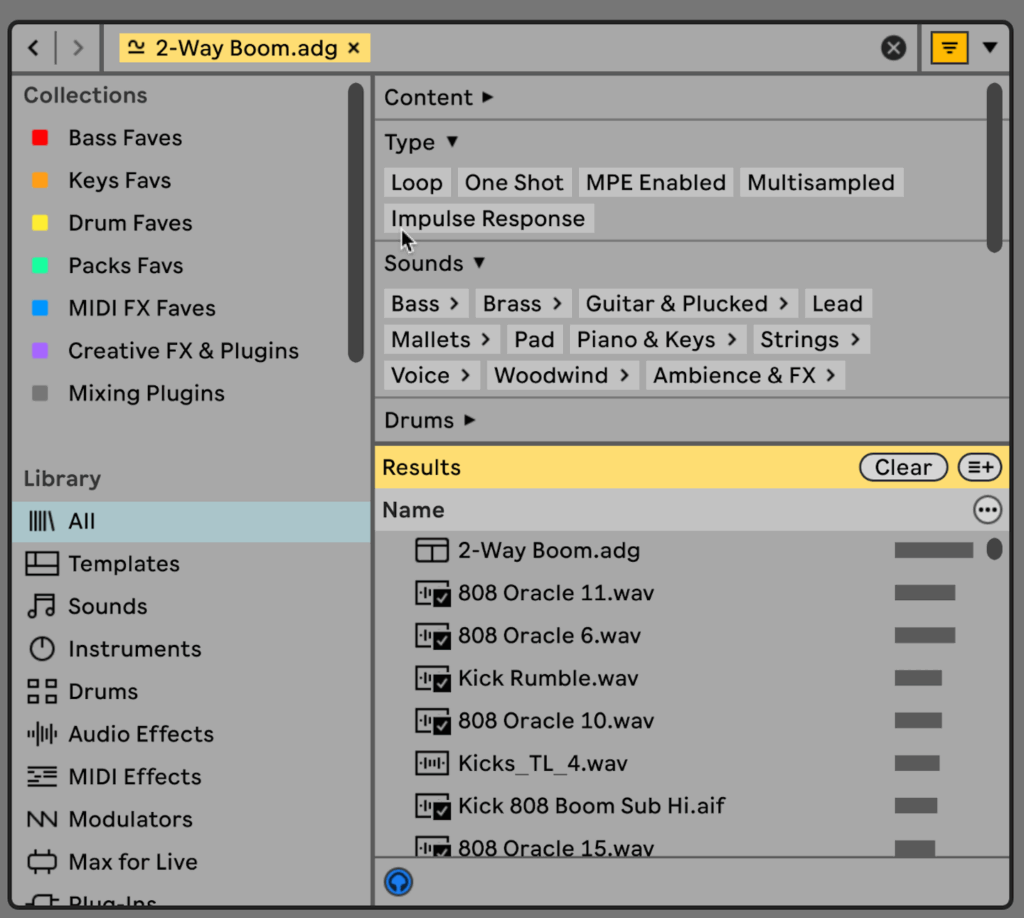Viewport: 1024px width, 918px height.
Task: Enable the One Shot filter
Action: click(x=514, y=182)
